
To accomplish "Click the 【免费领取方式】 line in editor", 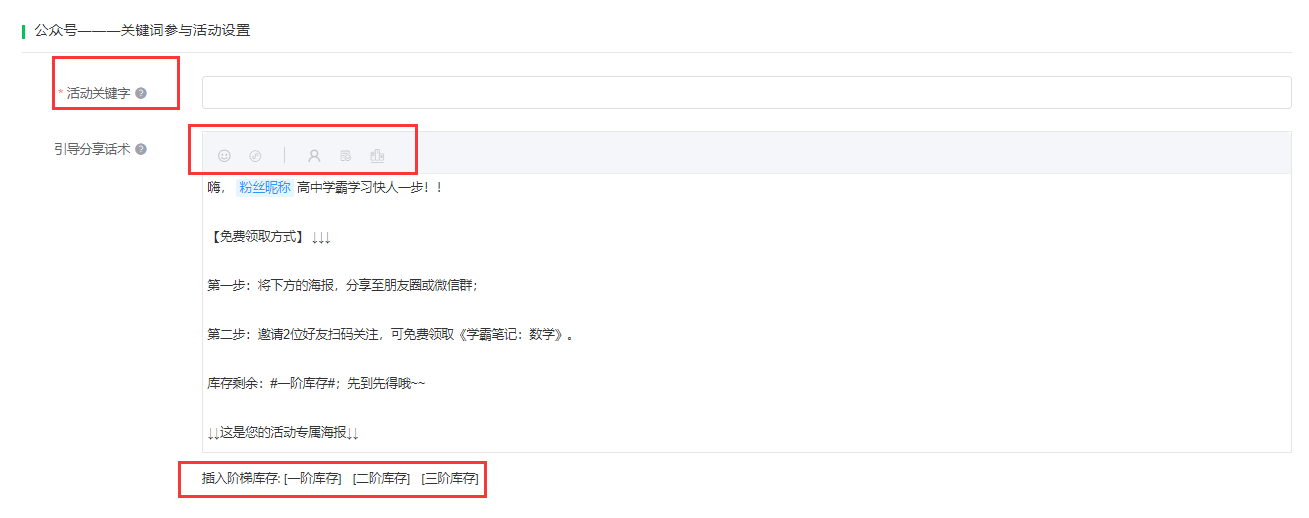I will point(269,237).
